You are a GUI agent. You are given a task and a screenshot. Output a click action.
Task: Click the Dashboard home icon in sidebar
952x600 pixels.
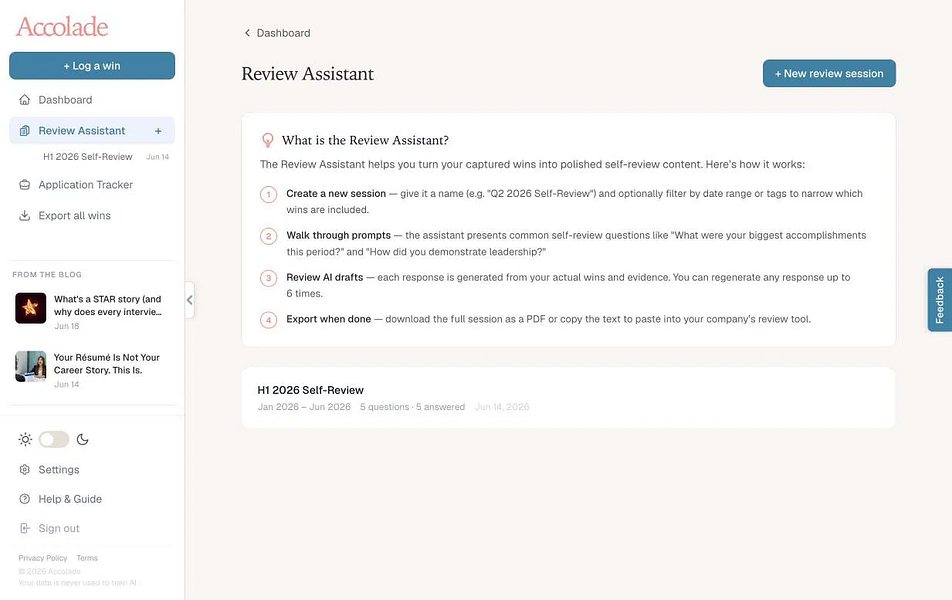point(24,100)
